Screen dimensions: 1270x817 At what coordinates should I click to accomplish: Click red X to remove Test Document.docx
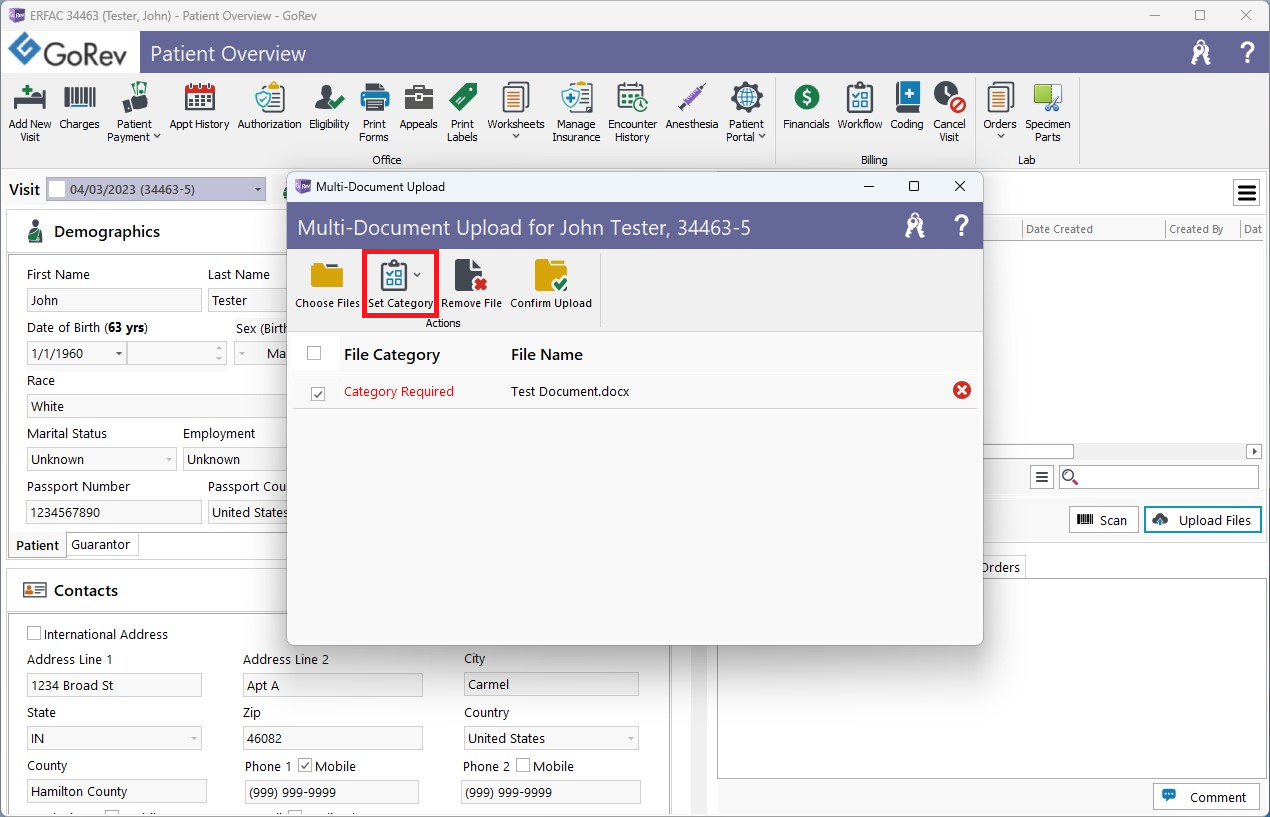[x=962, y=390]
